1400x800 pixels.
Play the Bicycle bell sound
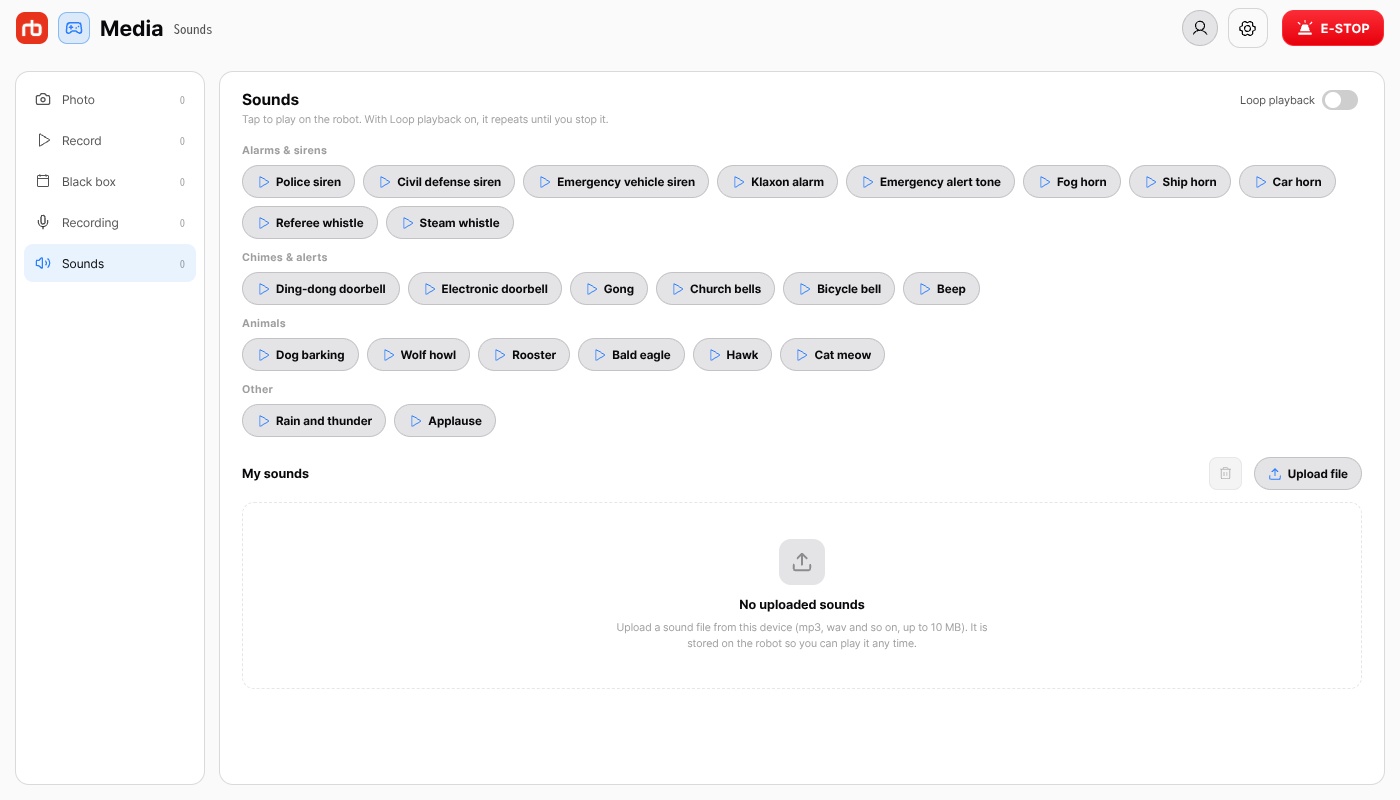coord(839,289)
